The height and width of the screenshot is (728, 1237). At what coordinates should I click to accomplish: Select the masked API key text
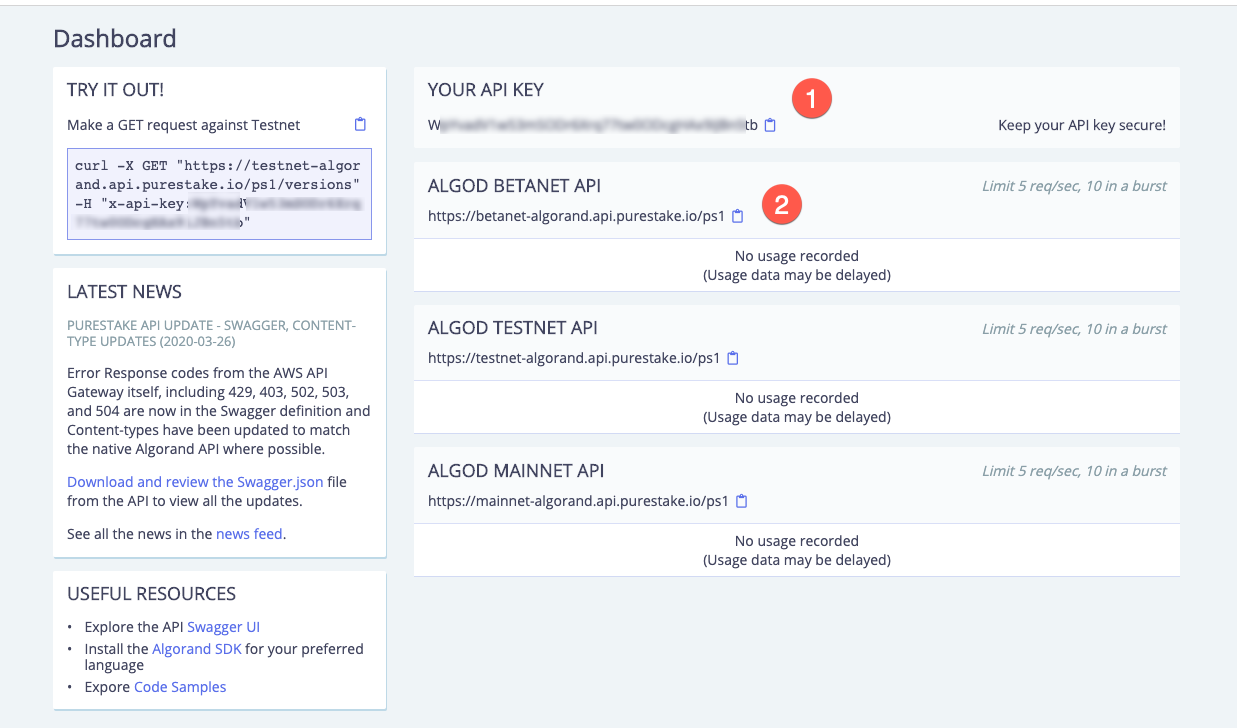tap(595, 126)
